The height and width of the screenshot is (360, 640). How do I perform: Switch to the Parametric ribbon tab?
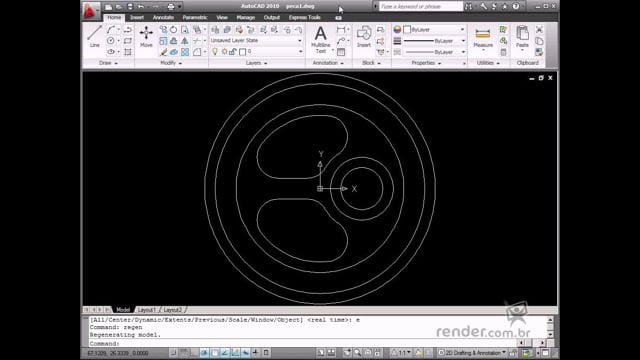[x=195, y=18]
